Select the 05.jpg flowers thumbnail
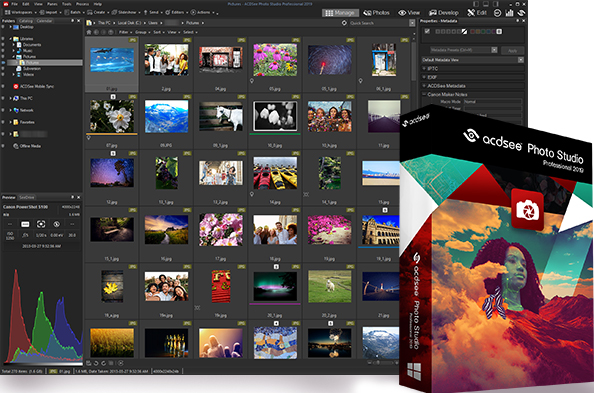 click(275, 60)
